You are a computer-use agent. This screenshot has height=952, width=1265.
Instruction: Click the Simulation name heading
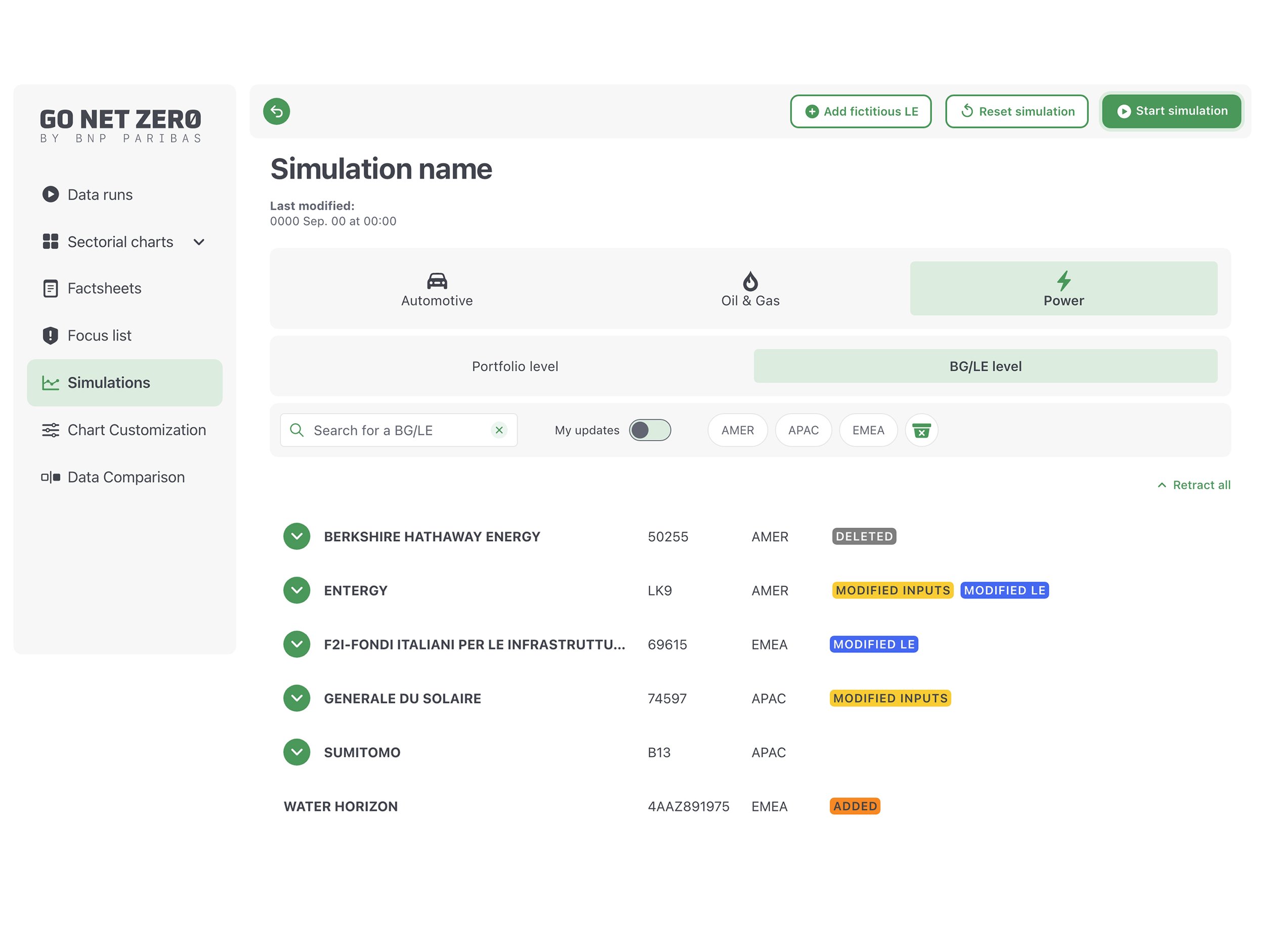[381, 169]
